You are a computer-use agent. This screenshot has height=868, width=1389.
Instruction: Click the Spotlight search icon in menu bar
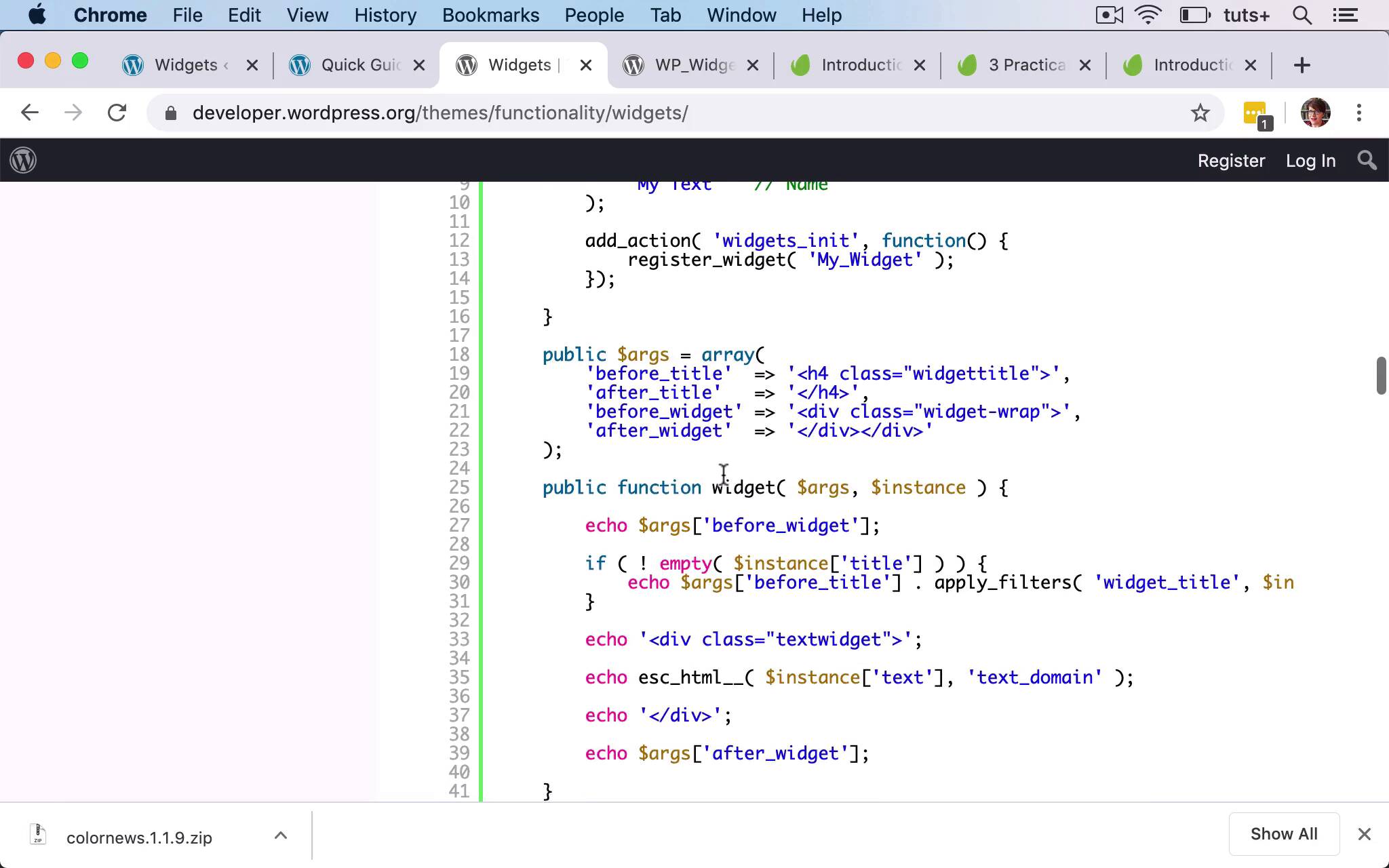(1302, 14)
